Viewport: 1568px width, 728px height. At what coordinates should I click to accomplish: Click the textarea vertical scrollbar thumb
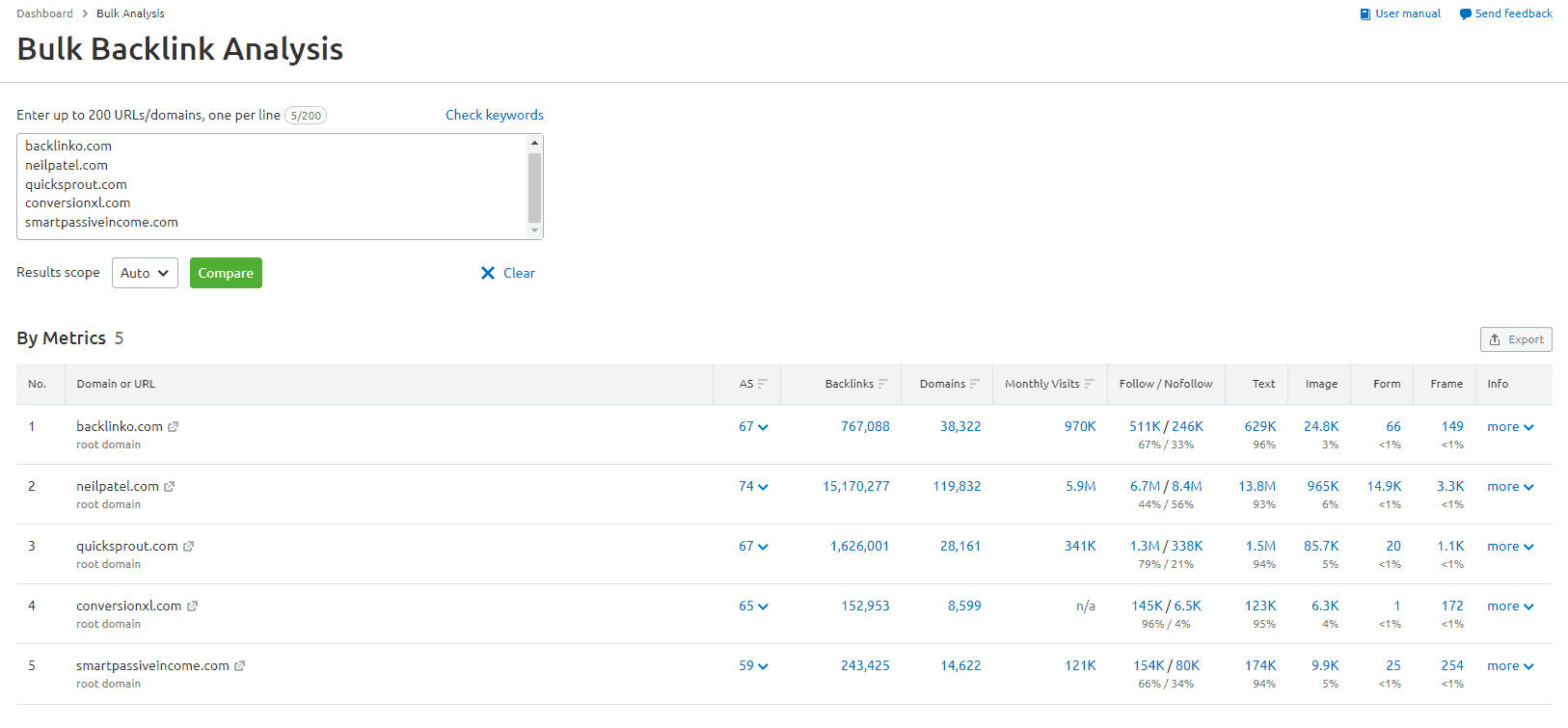click(534, 187)
